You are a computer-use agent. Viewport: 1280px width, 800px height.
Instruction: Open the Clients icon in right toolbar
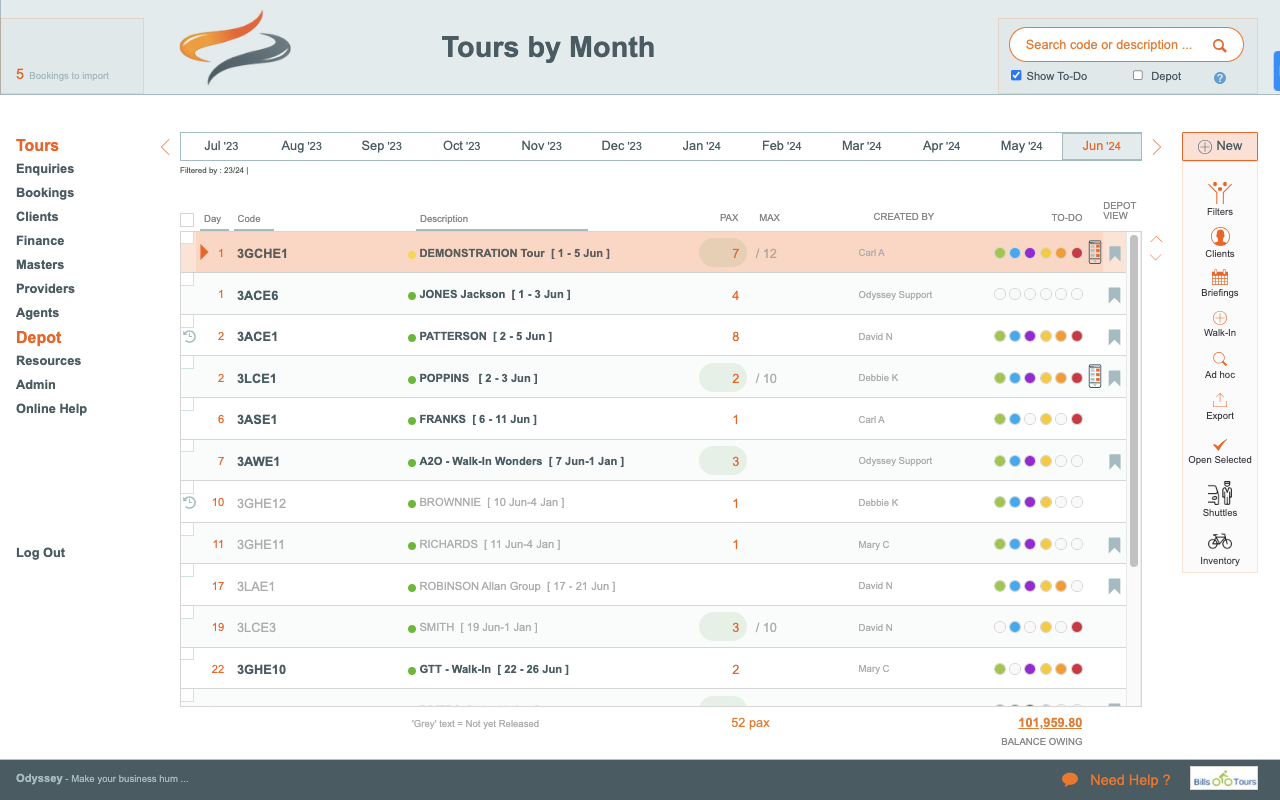click(1219, 237)
